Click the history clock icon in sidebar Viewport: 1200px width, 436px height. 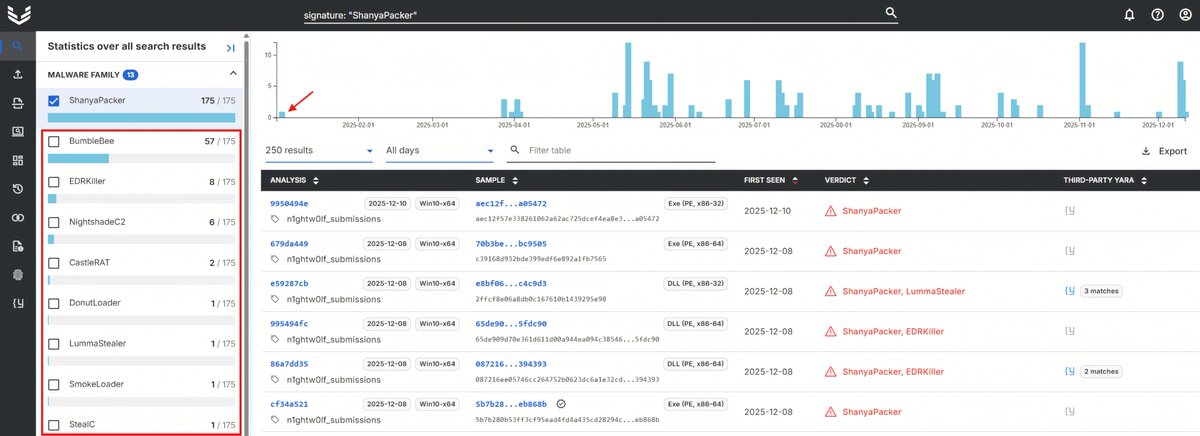click(17, 188)
